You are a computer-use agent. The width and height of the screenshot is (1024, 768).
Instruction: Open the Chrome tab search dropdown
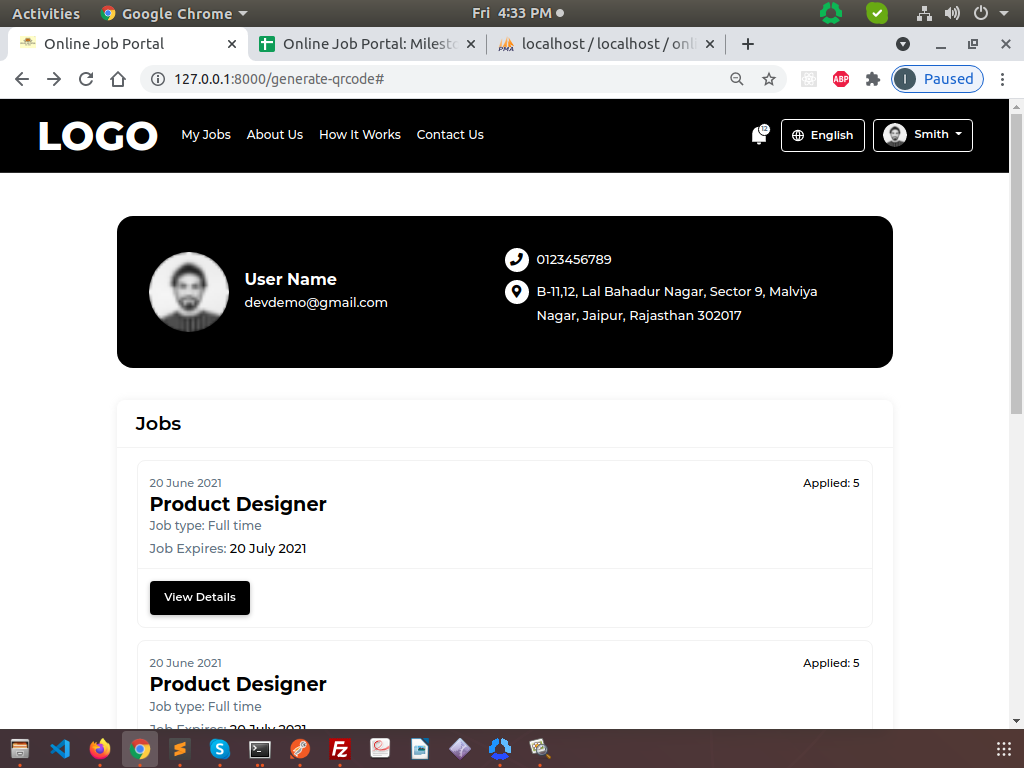[x=903, y=44]
